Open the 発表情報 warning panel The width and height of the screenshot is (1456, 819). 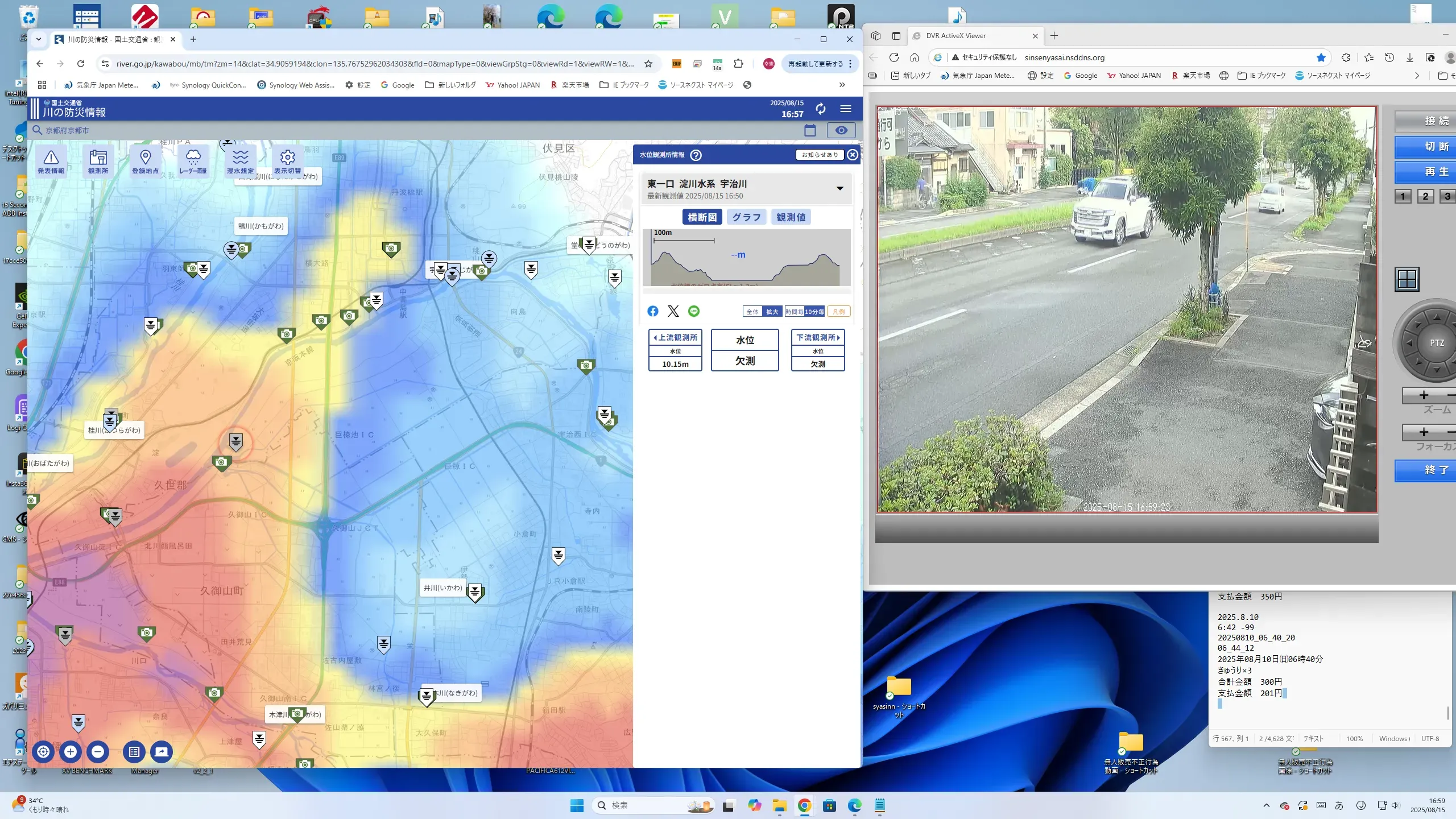click(51, 161)
